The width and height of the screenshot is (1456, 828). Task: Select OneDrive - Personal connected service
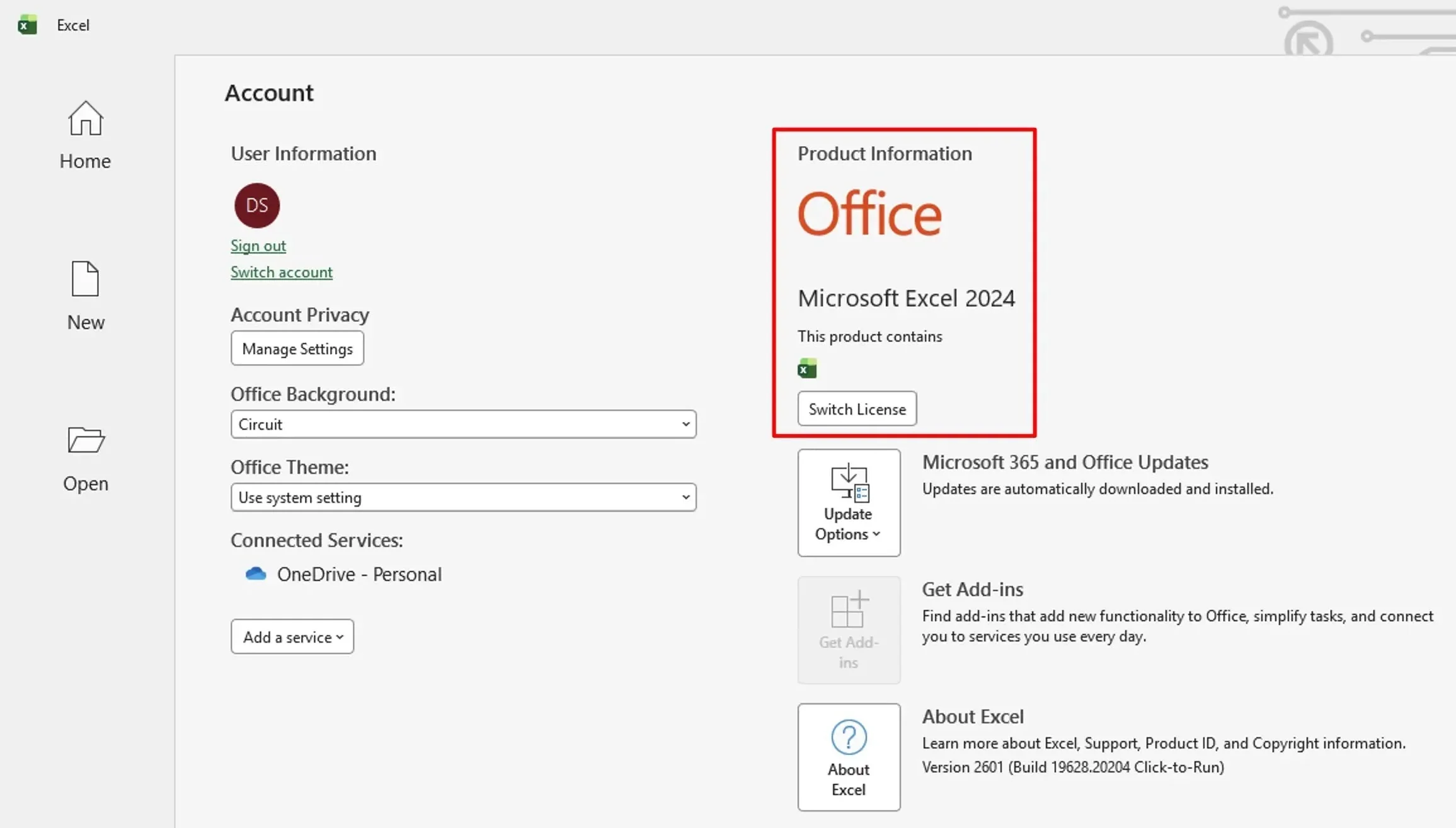tap(359, 574)
